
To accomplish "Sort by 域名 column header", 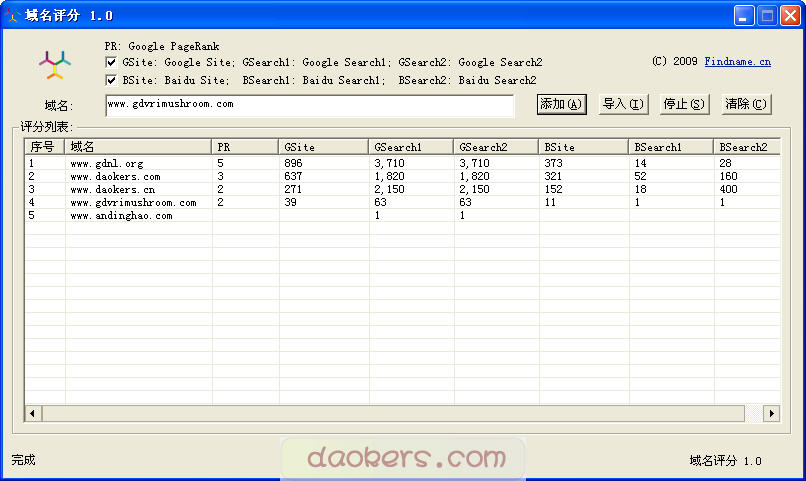I will (x=138, y=147).
